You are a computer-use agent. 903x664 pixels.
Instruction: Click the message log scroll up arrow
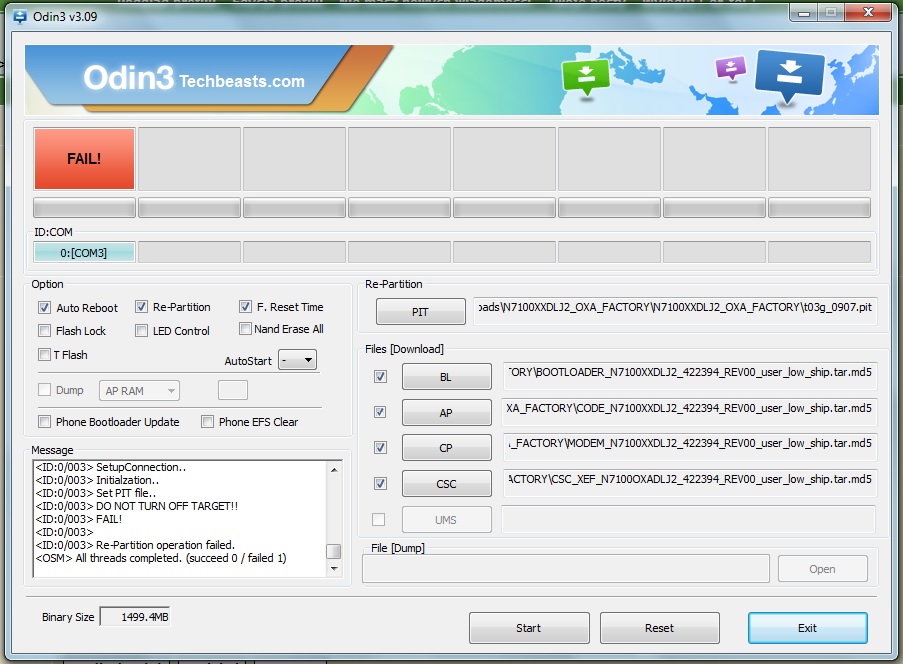tap(334, 470)
